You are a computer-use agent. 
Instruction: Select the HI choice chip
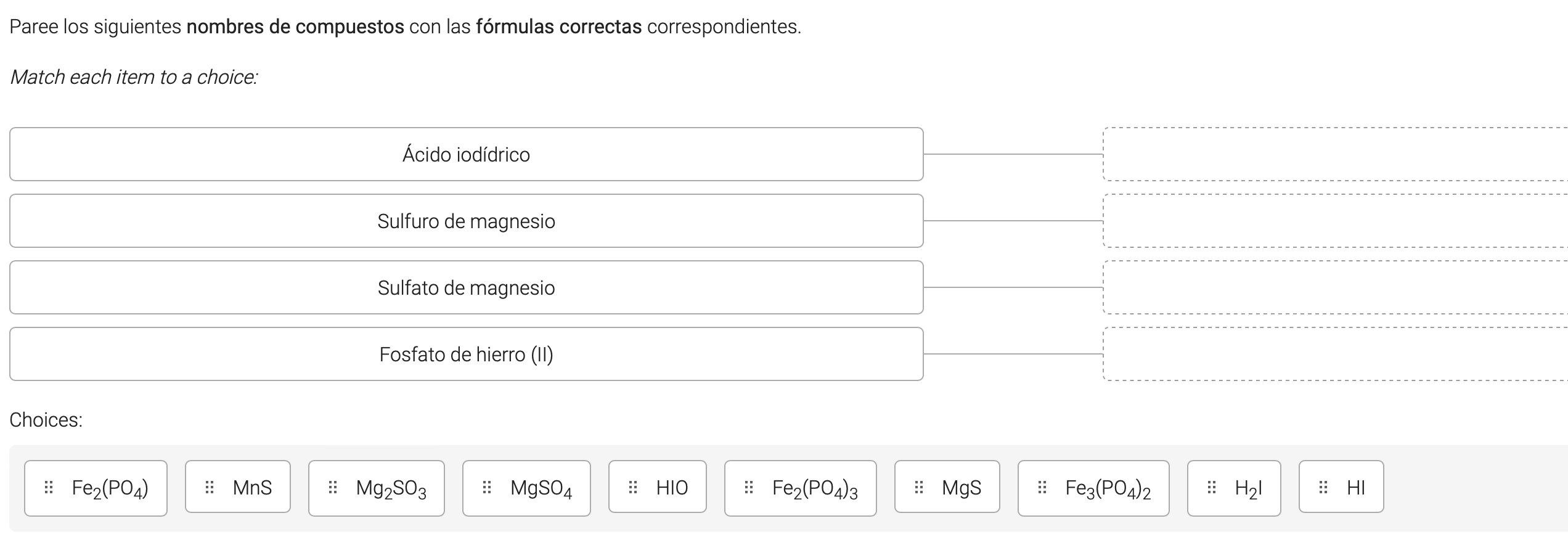[1342, 487]
